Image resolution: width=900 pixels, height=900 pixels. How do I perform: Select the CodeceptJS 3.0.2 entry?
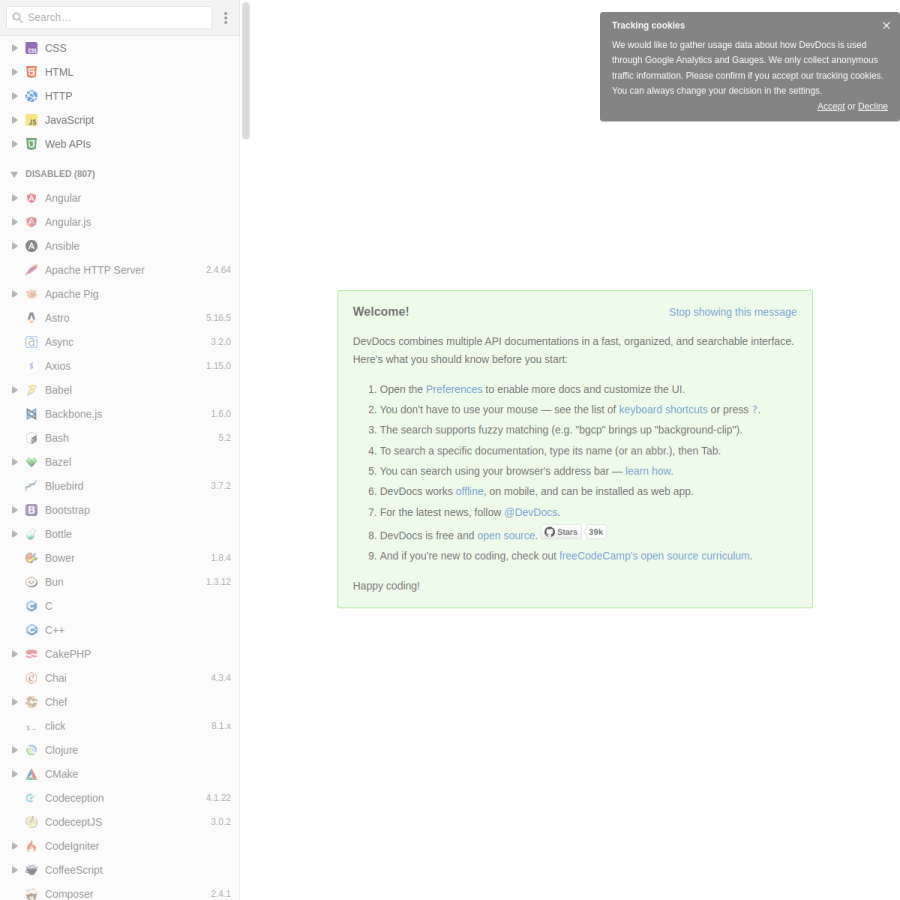[119, 823]
